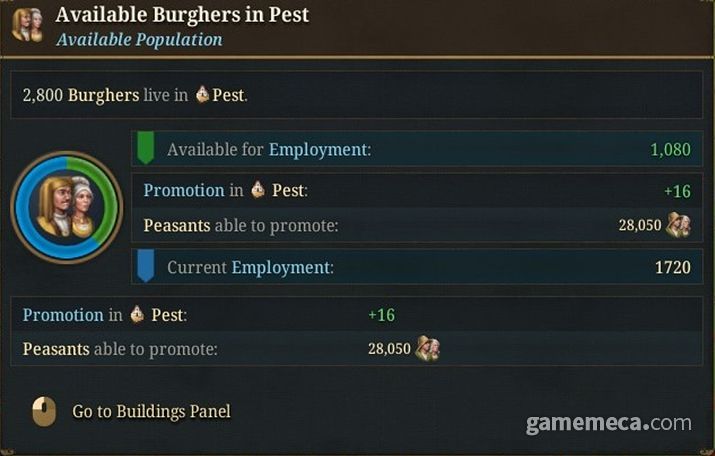The height and width of the screenshot is (456, 715).
Task: Click the Available Population subtitle
Action: pos(139,40)
